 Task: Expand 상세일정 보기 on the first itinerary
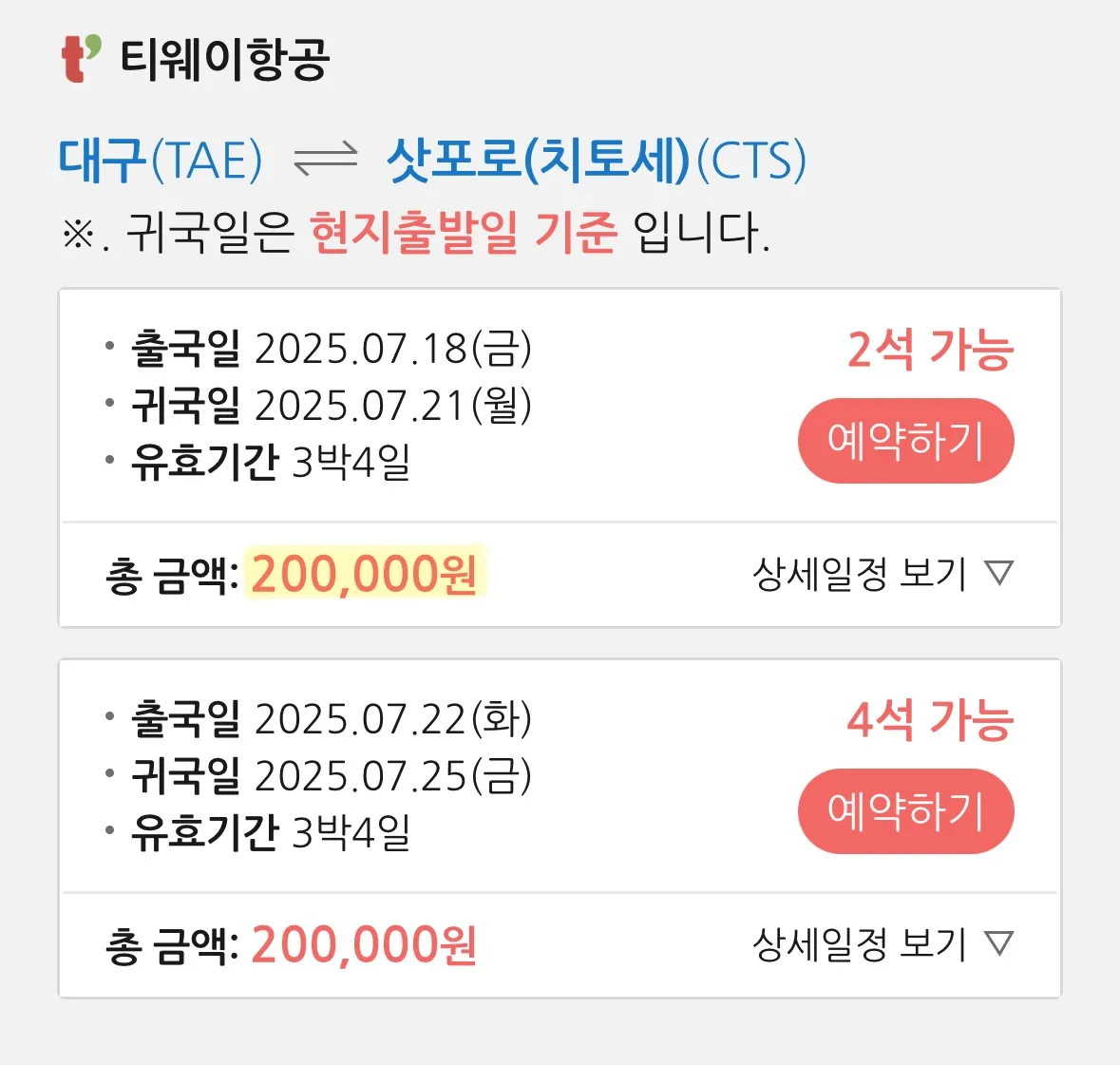(x=883, y=574)
